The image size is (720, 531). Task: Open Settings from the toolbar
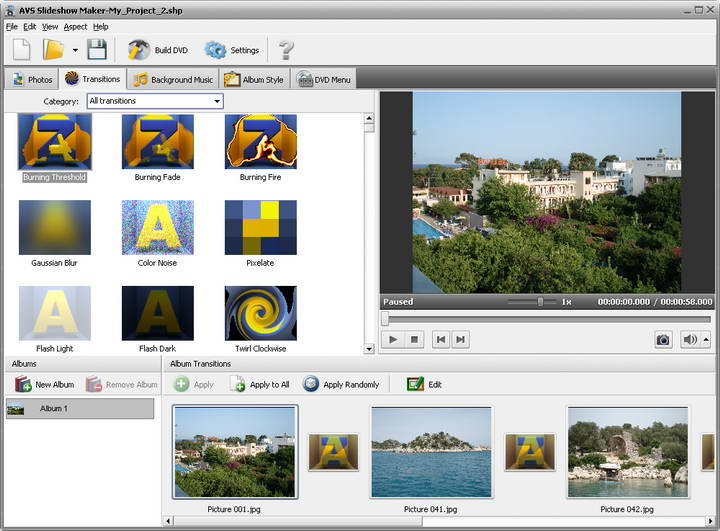point(232,50)
